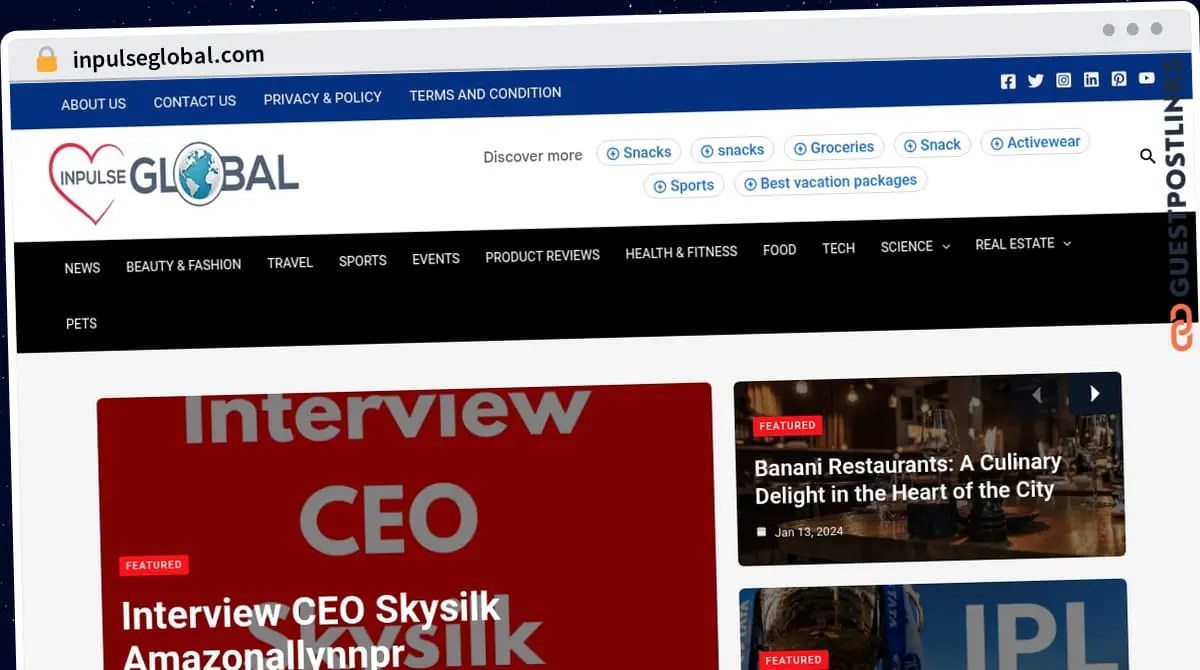Select Events category
This screenshot has width=1200, height=670.
tap(436, 258)
